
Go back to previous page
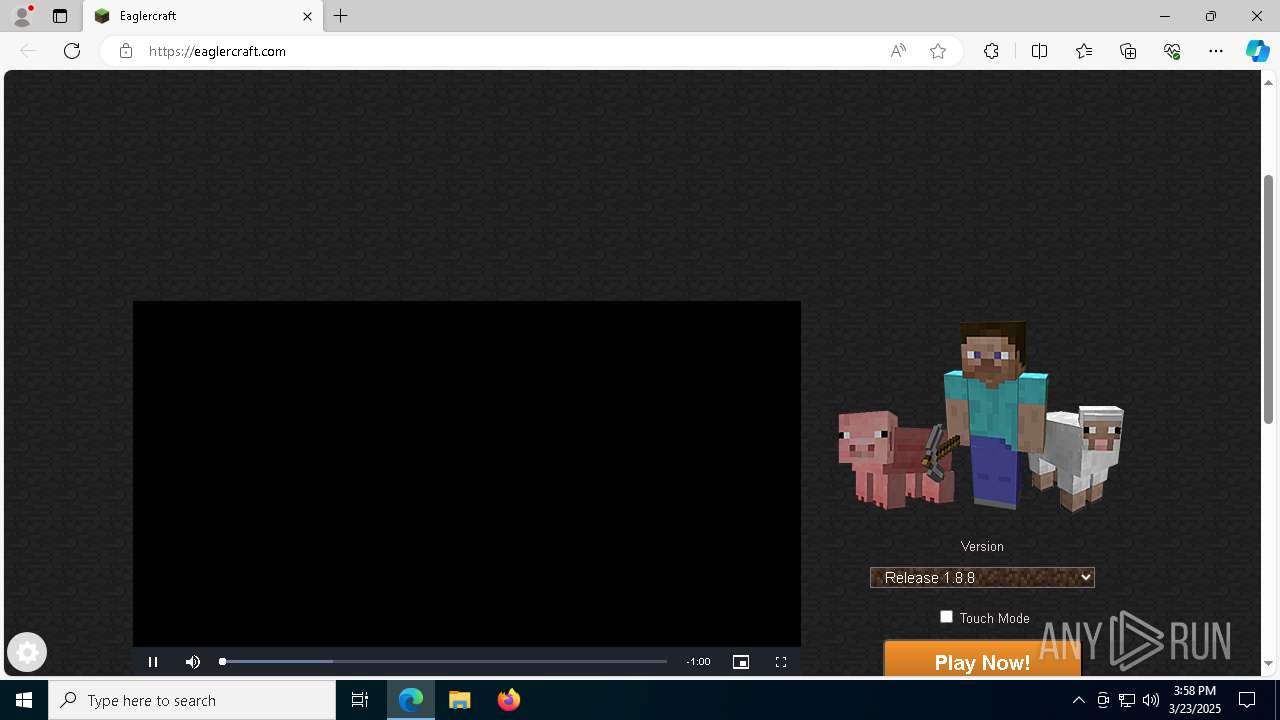point(28,51)
